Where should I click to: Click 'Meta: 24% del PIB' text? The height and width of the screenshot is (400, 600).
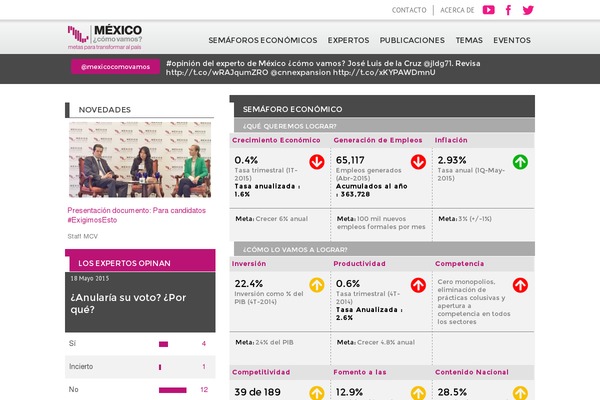tap(264, 342)
